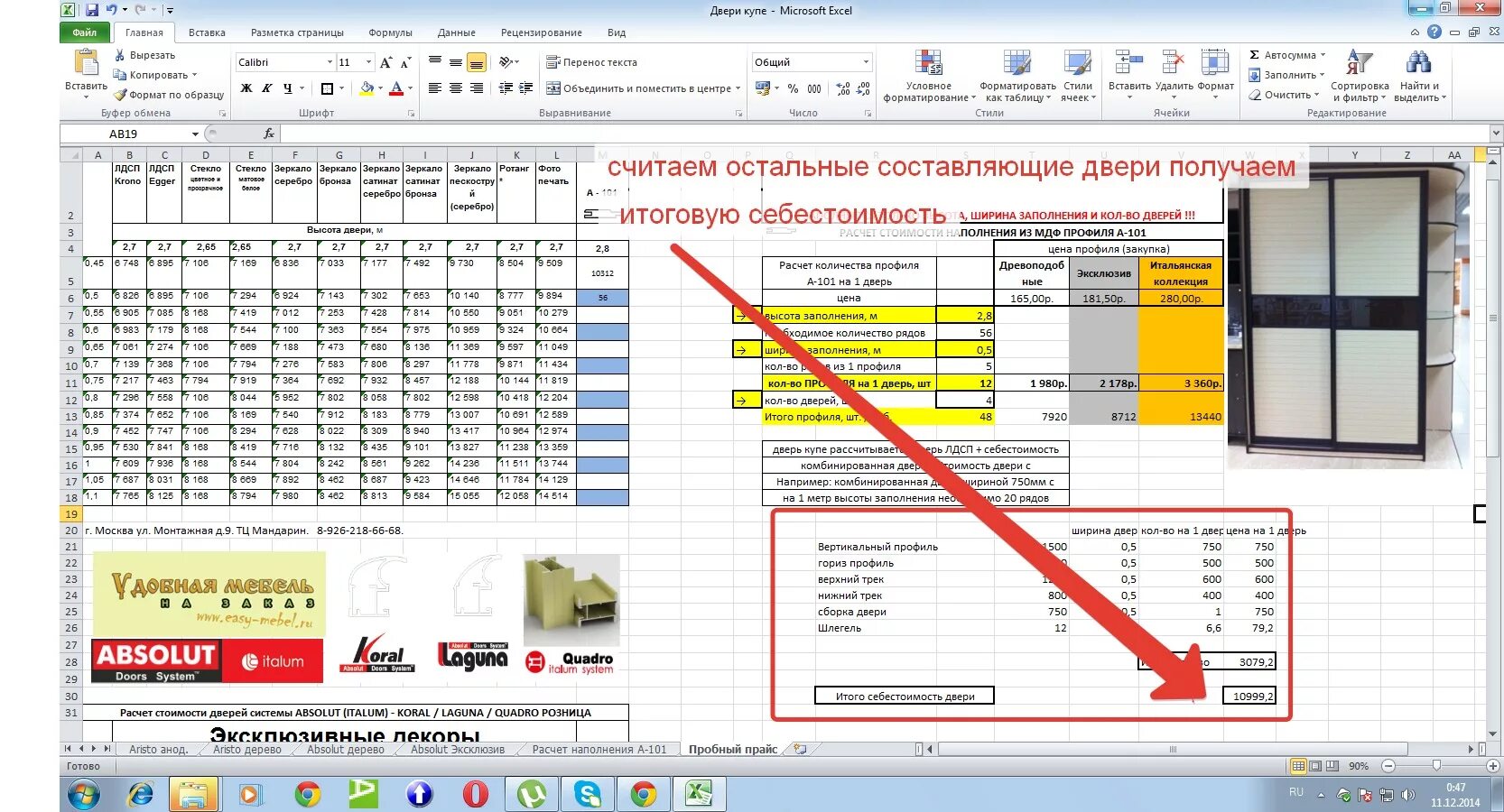
Task: Click the Windows Start orb
Action: pyautogui.click(x=83, y=795)
